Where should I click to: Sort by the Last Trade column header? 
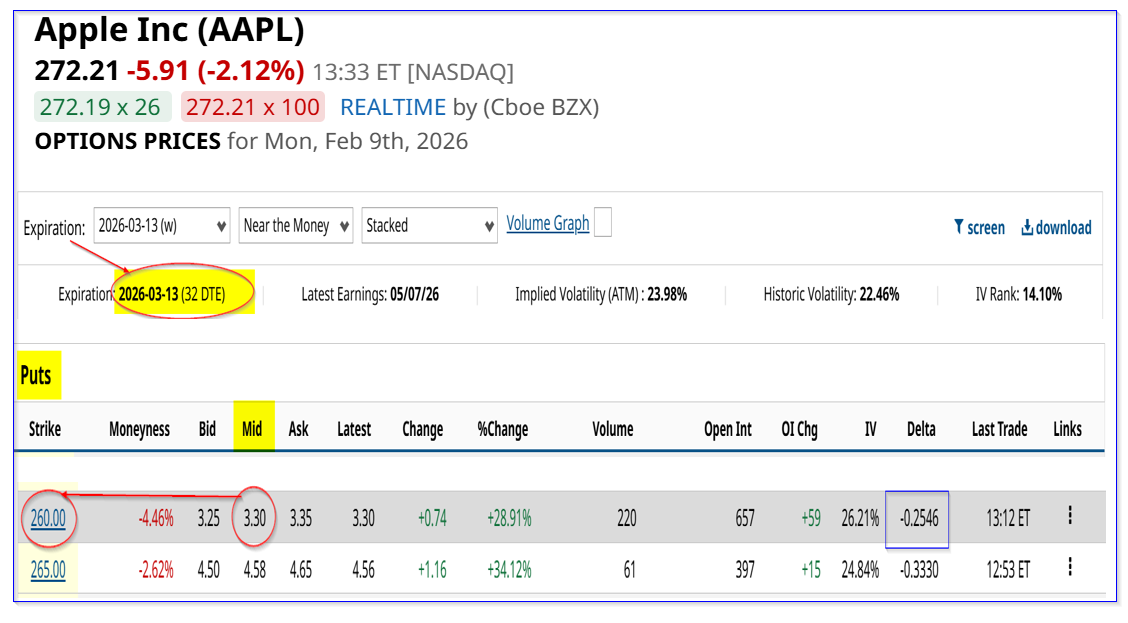999,429
